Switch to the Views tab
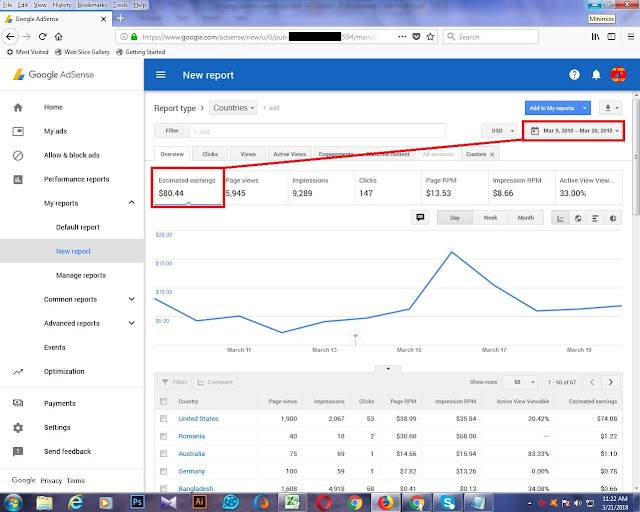640x512 pixels. [248, 154]
